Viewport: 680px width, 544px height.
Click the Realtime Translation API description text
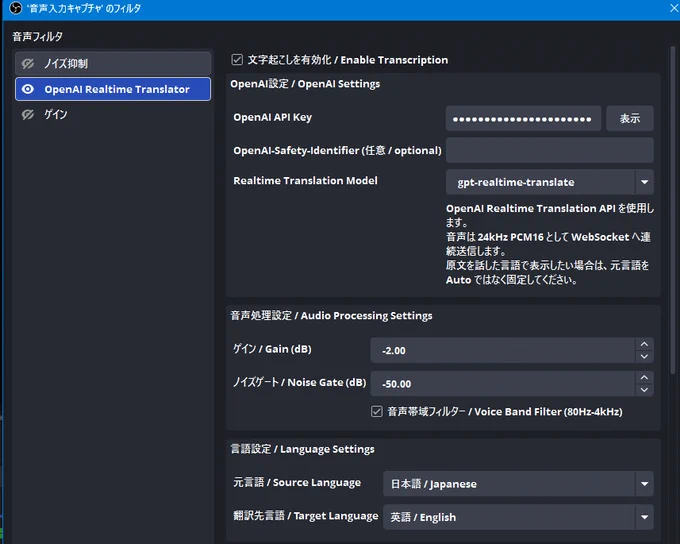coord(550,244)
